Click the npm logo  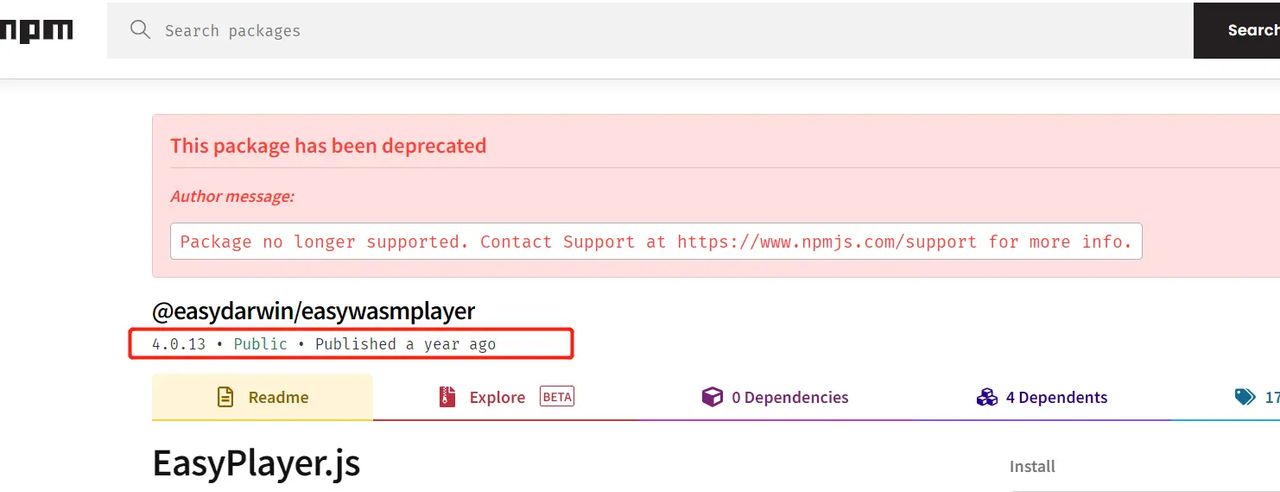(36, 31)
